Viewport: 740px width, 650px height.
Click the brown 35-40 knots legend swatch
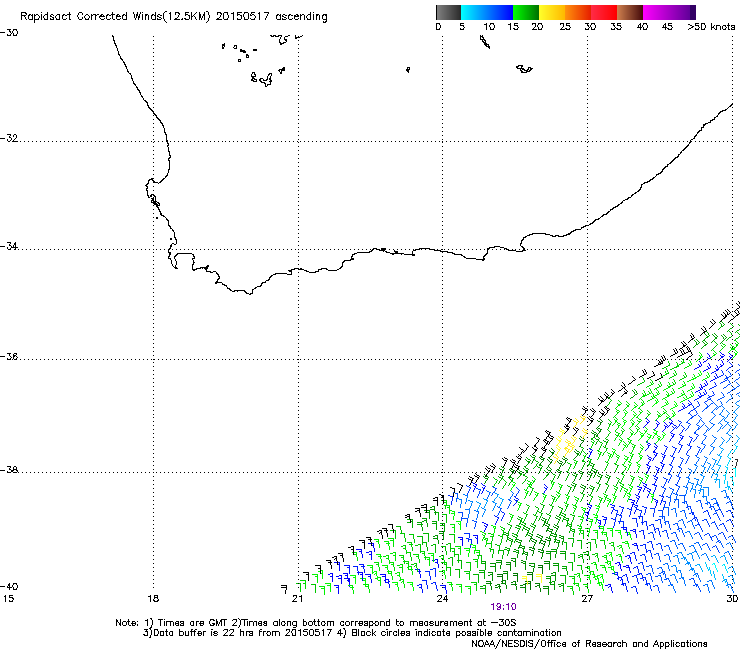coord(630,12)
